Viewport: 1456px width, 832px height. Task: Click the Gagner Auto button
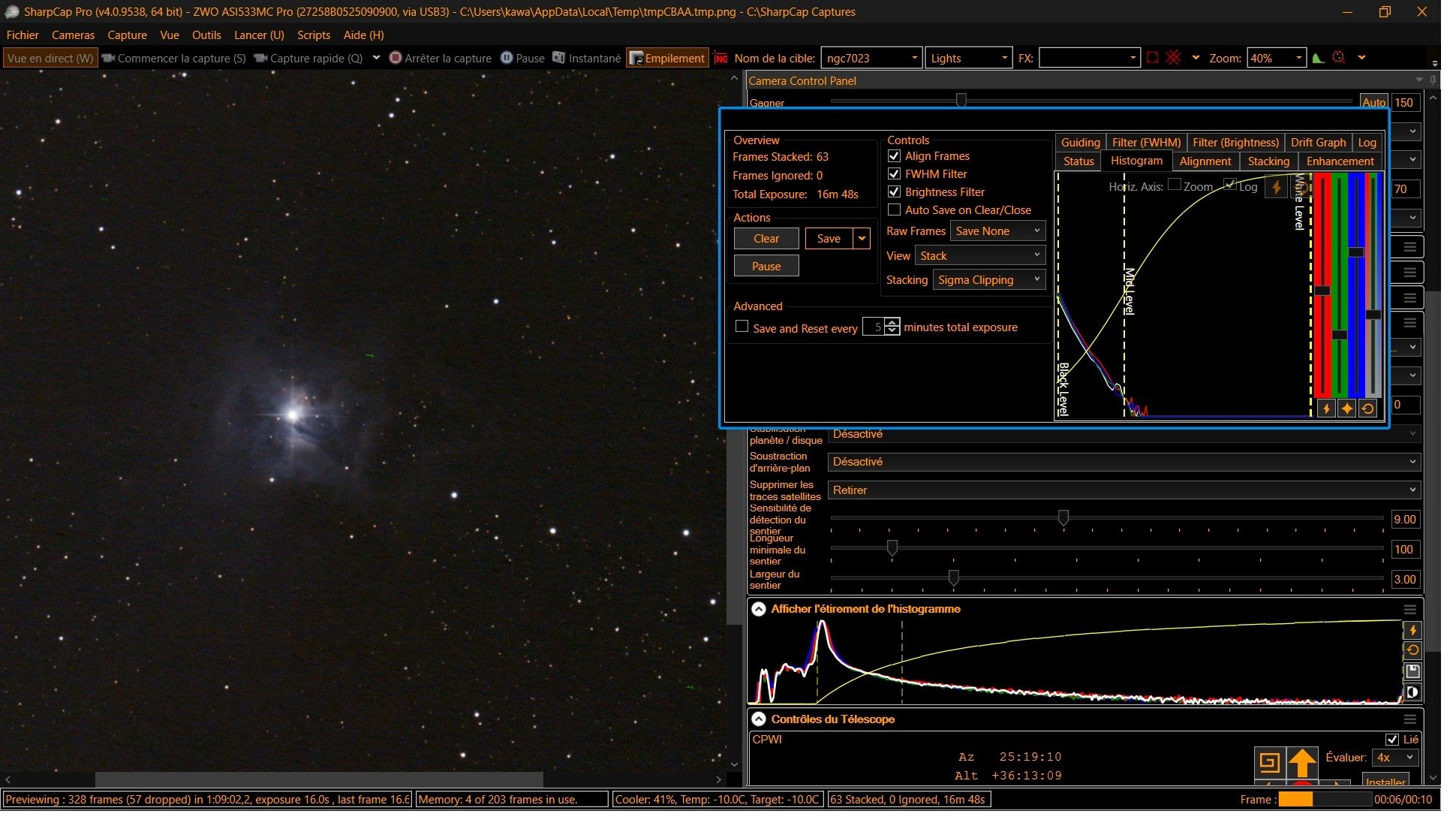point(1373,103)
